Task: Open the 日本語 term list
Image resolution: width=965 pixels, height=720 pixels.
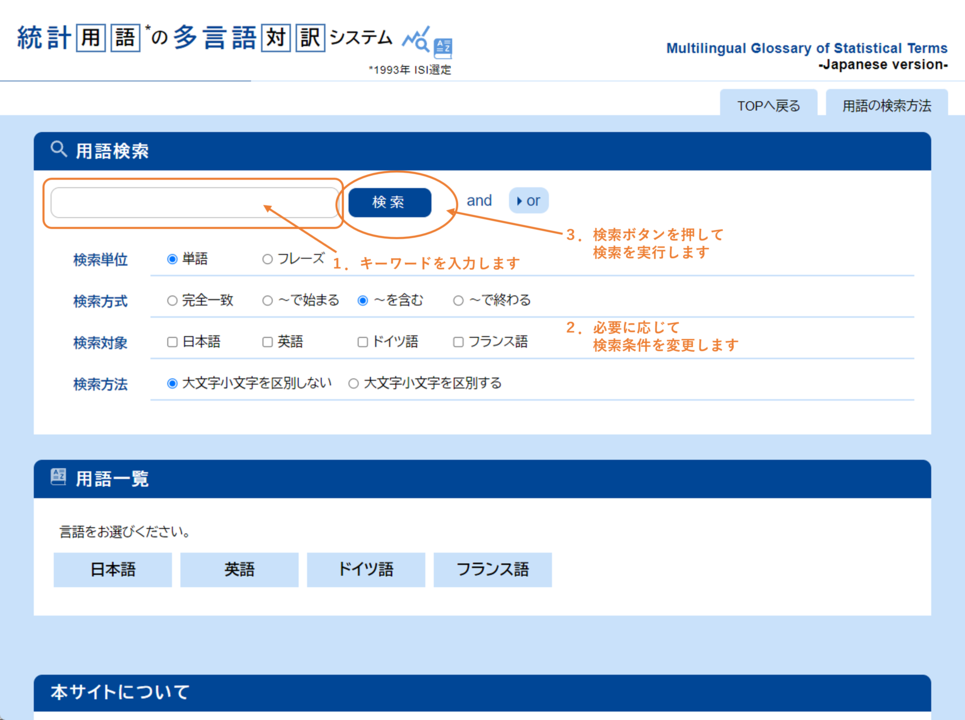Action: click(x=113, y=570)
